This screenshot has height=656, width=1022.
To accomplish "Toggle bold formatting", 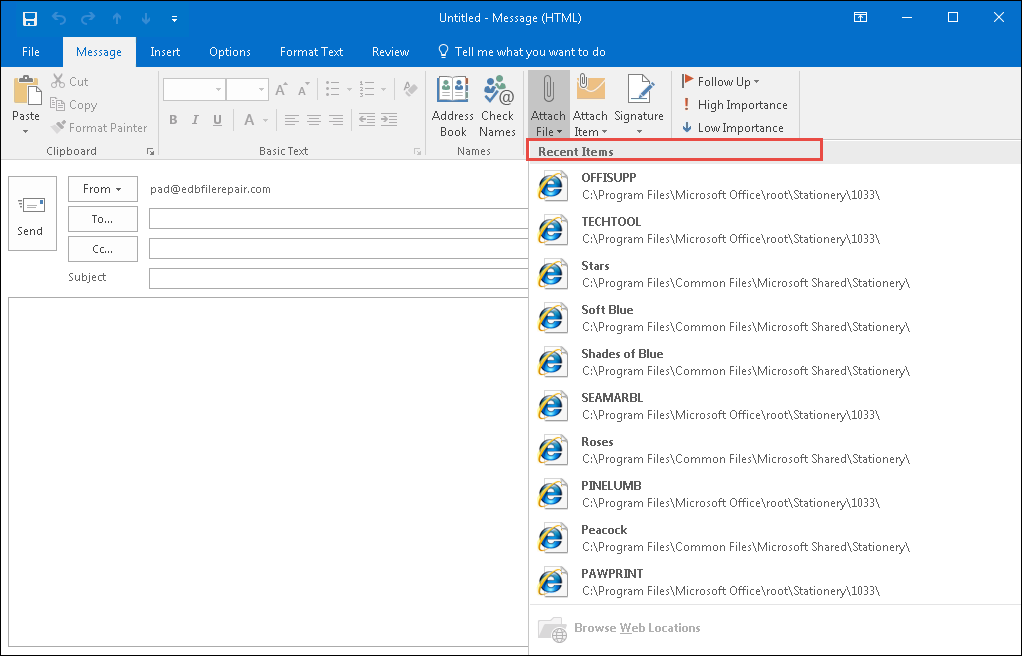I will [173, 120].
